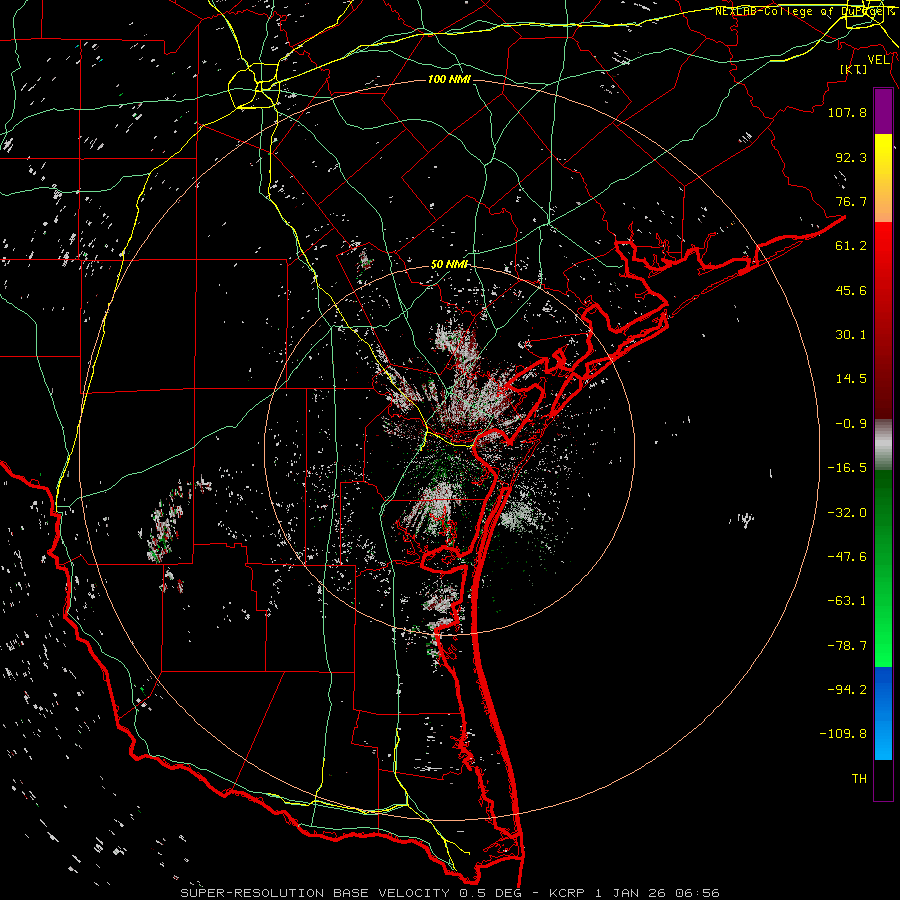This screenshot has width=900, height=900.
Task: Click the bright green segment of the color bar
Action: 883,568
